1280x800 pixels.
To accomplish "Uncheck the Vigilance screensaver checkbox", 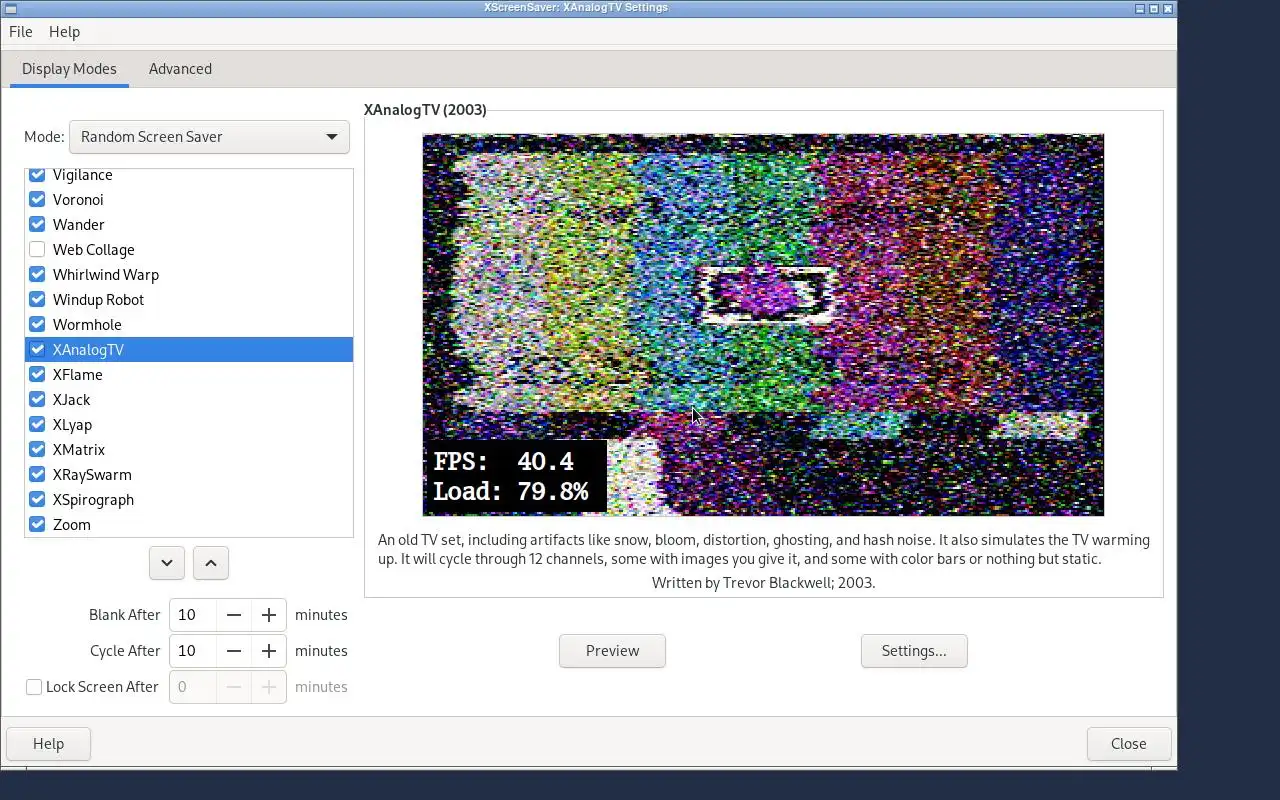I will 37,175.
